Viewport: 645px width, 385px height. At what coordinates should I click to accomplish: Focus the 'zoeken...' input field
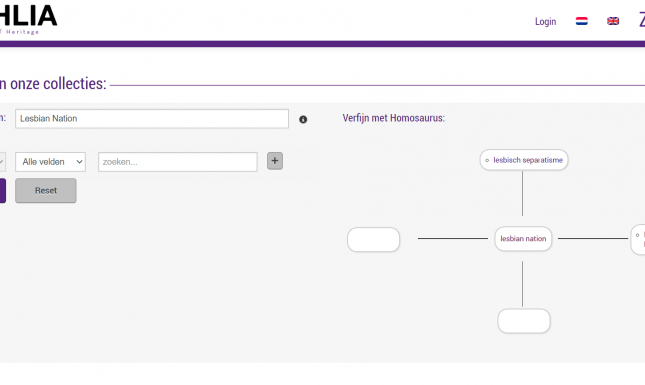coord(178,162)
